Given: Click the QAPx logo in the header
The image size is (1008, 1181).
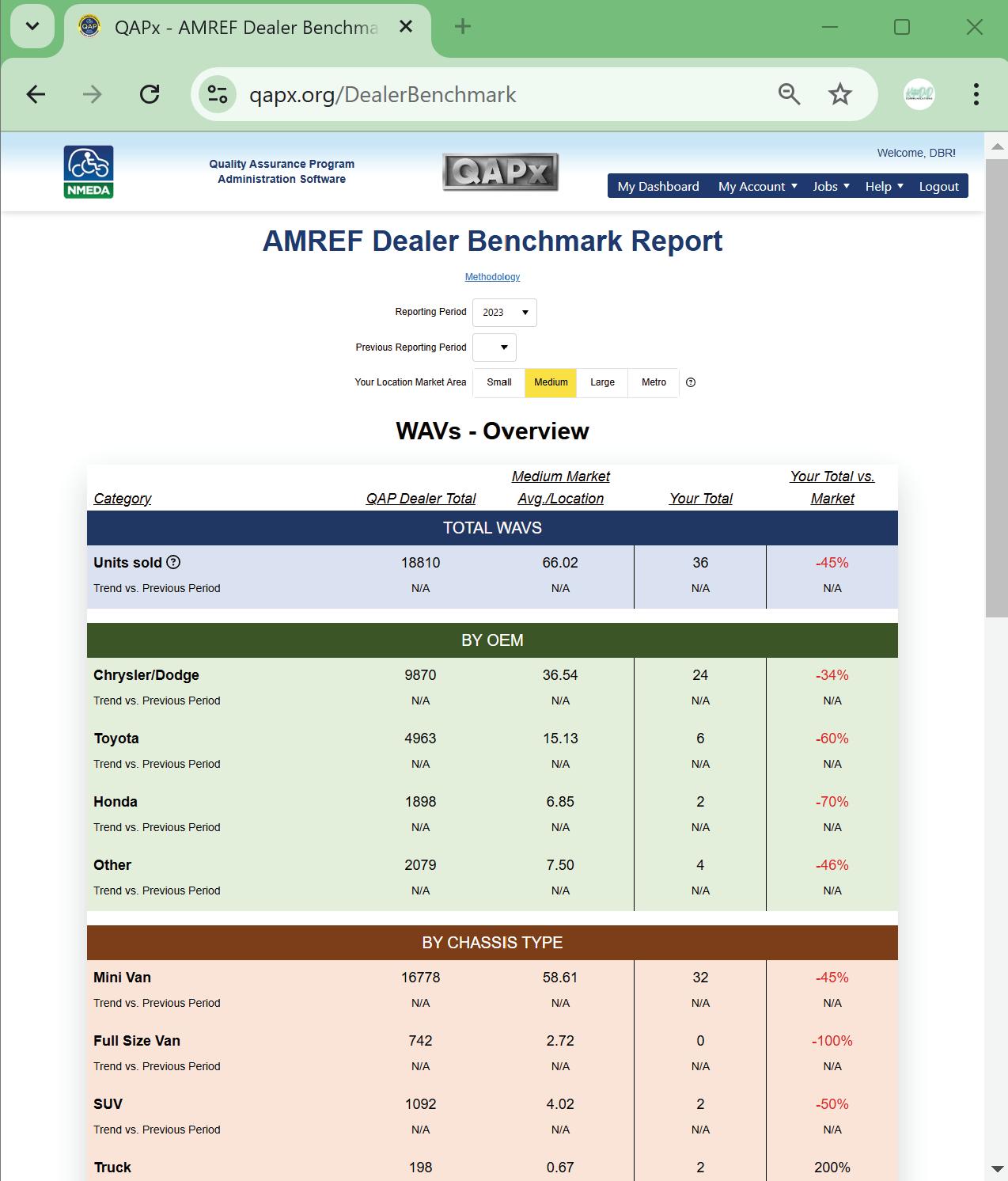Looking at the screenshot, I should point(500,172).
